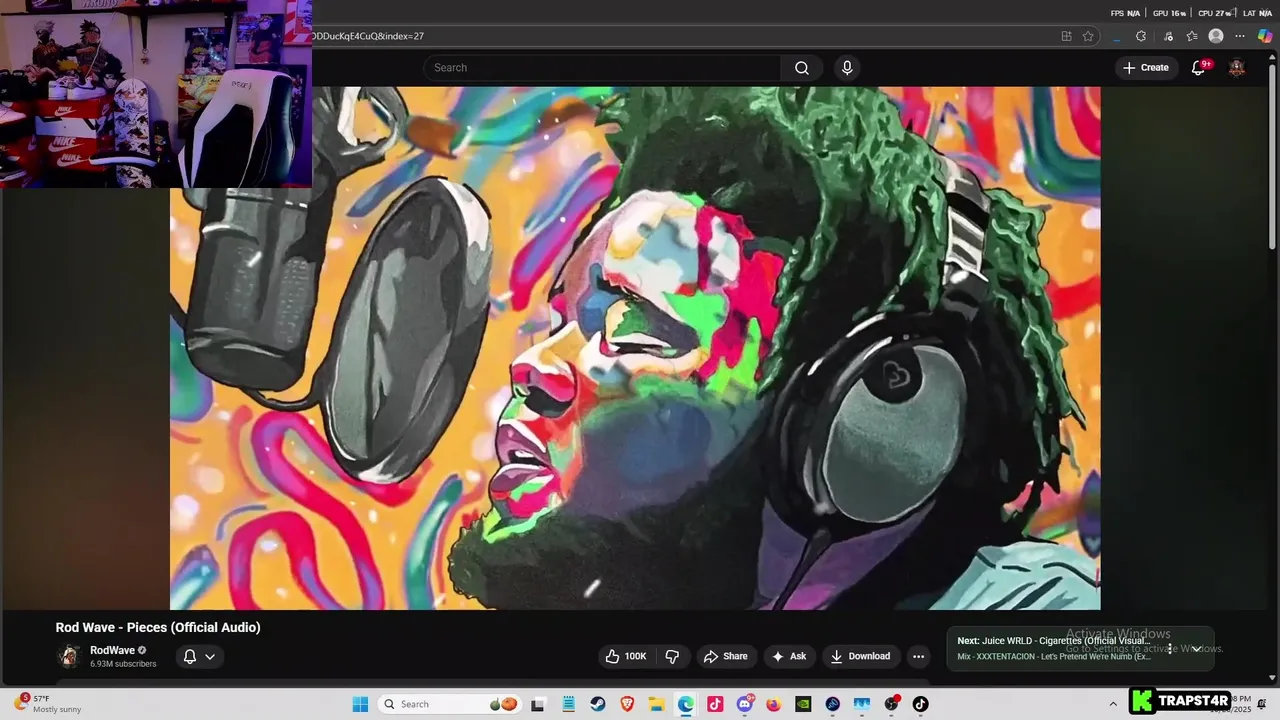The image size is (1280, 720).
Task: Share the video
Action: (x=726, y=656)
